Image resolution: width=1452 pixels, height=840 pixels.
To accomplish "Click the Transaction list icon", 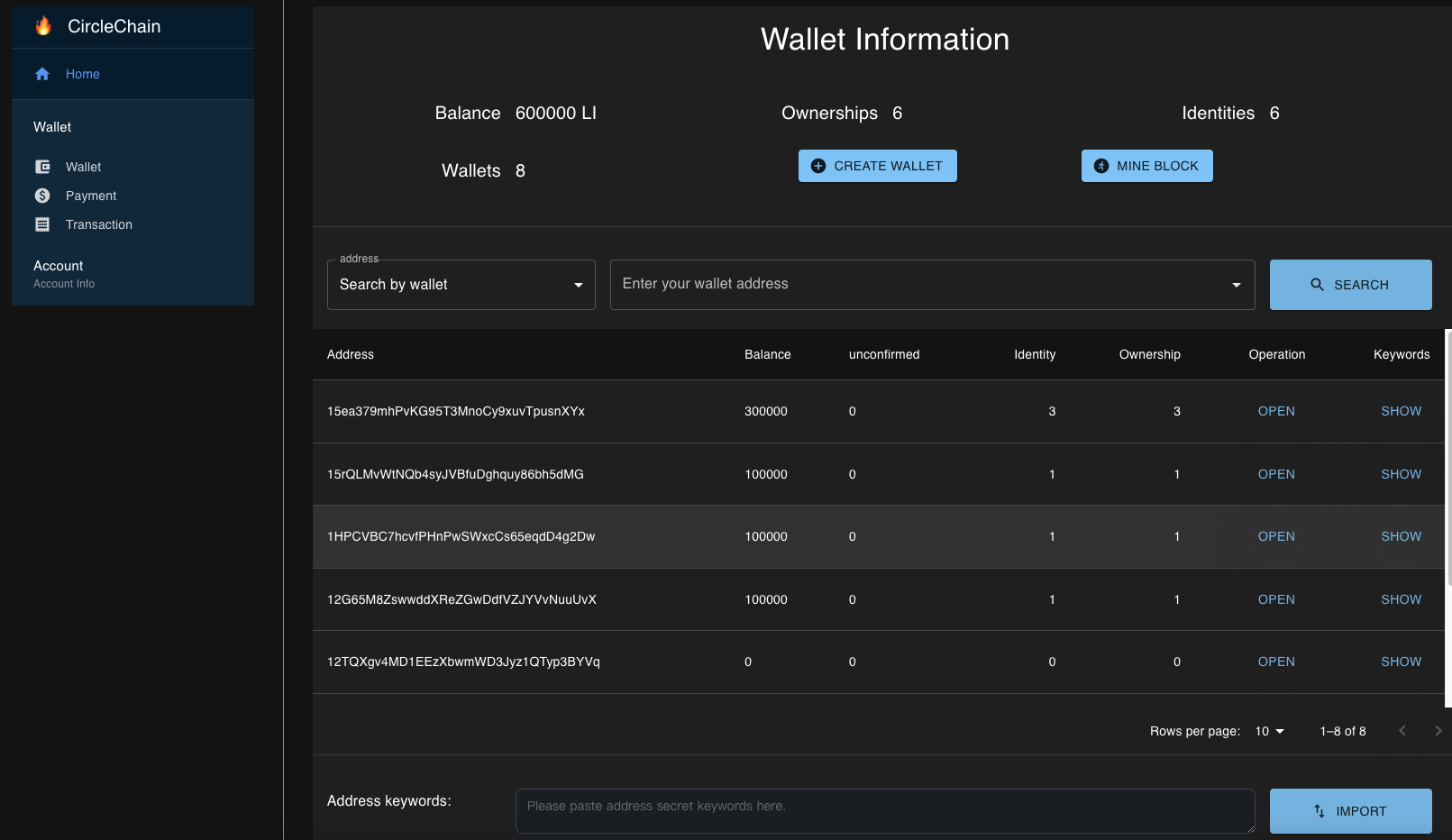I will pyautogui.click(x=42, y=224).
